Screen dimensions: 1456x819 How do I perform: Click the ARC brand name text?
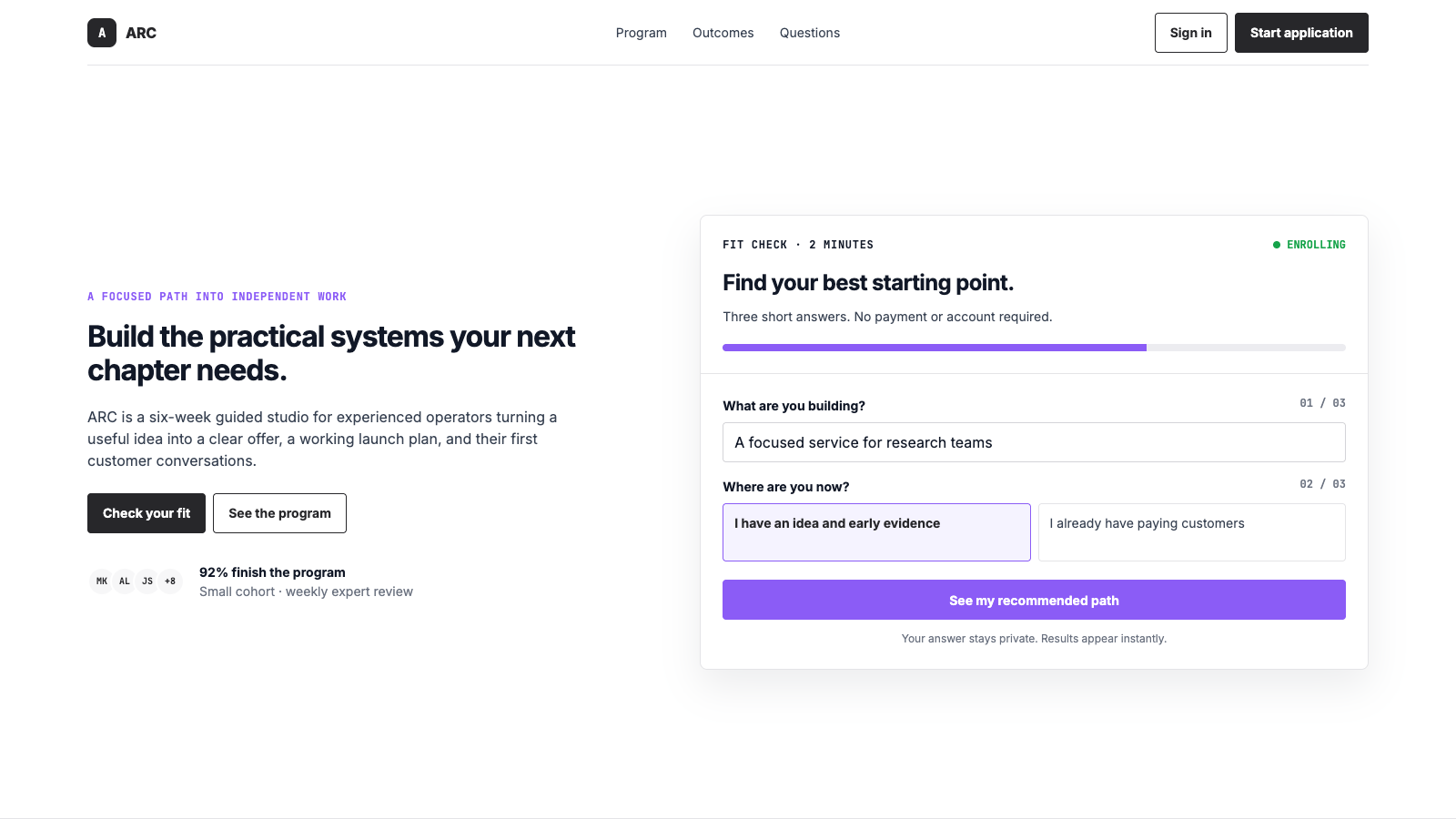click(x=141, y=33)
